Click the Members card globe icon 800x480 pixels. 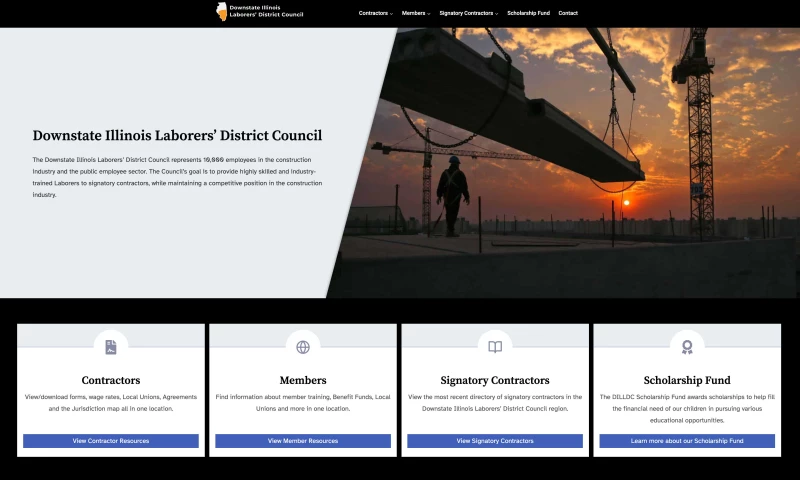tap(303, 347)
